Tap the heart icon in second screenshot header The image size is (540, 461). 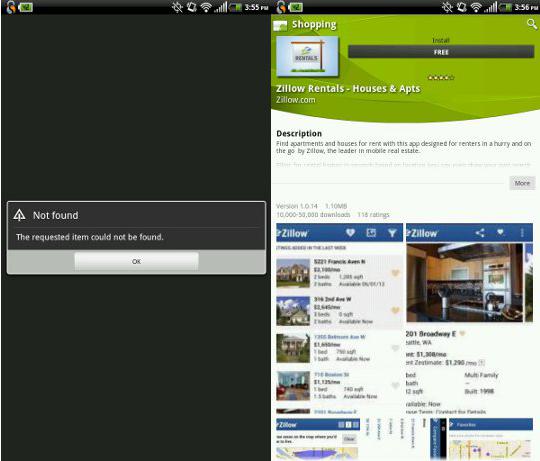pyautogui.click(x=500, y=232)
